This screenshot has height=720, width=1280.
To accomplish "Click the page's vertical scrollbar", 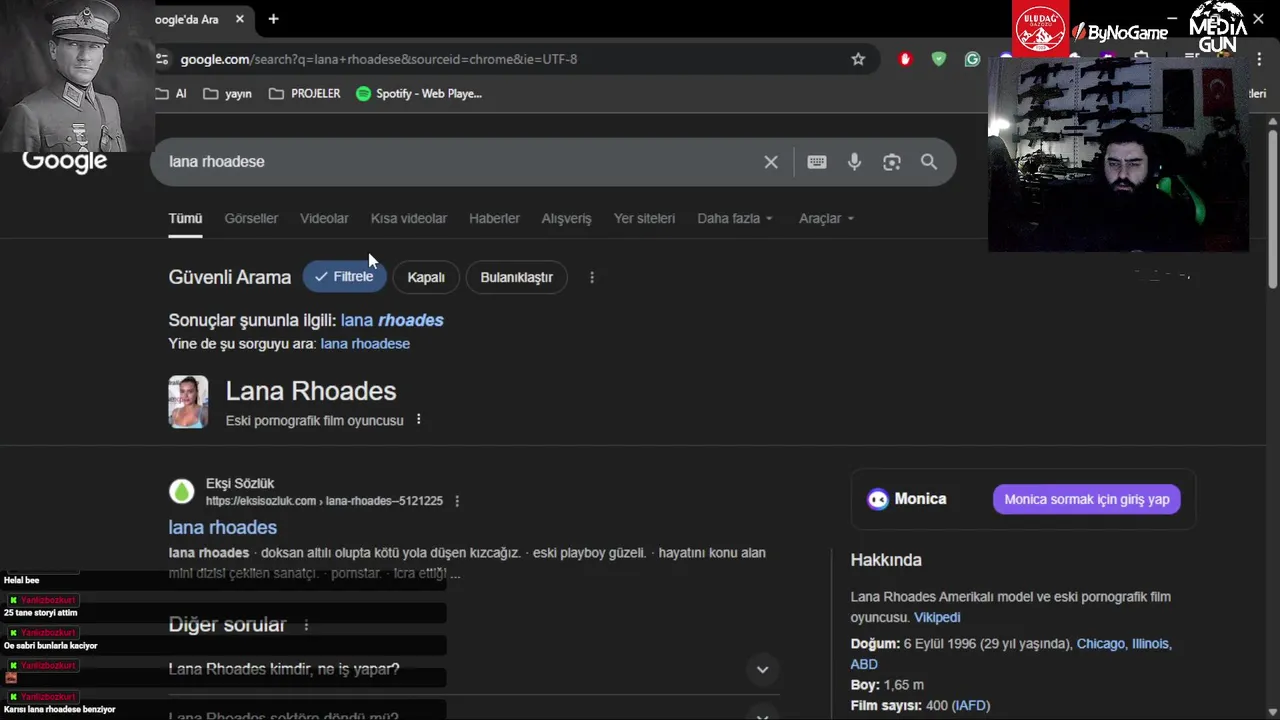I will (1272, 210).
